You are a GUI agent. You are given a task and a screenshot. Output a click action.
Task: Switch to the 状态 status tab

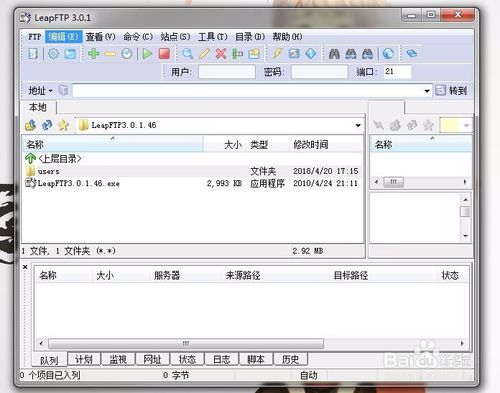pyautogui.click(x=187, y=359)
